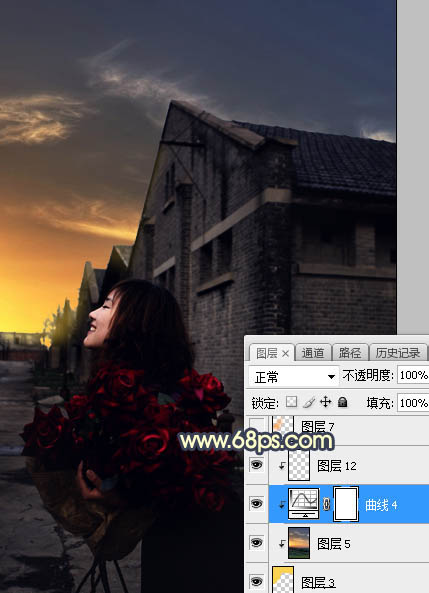Hide 图层 5 via eye icon
The width and height of the screenshot is (429, 593).
pos(257,543)
